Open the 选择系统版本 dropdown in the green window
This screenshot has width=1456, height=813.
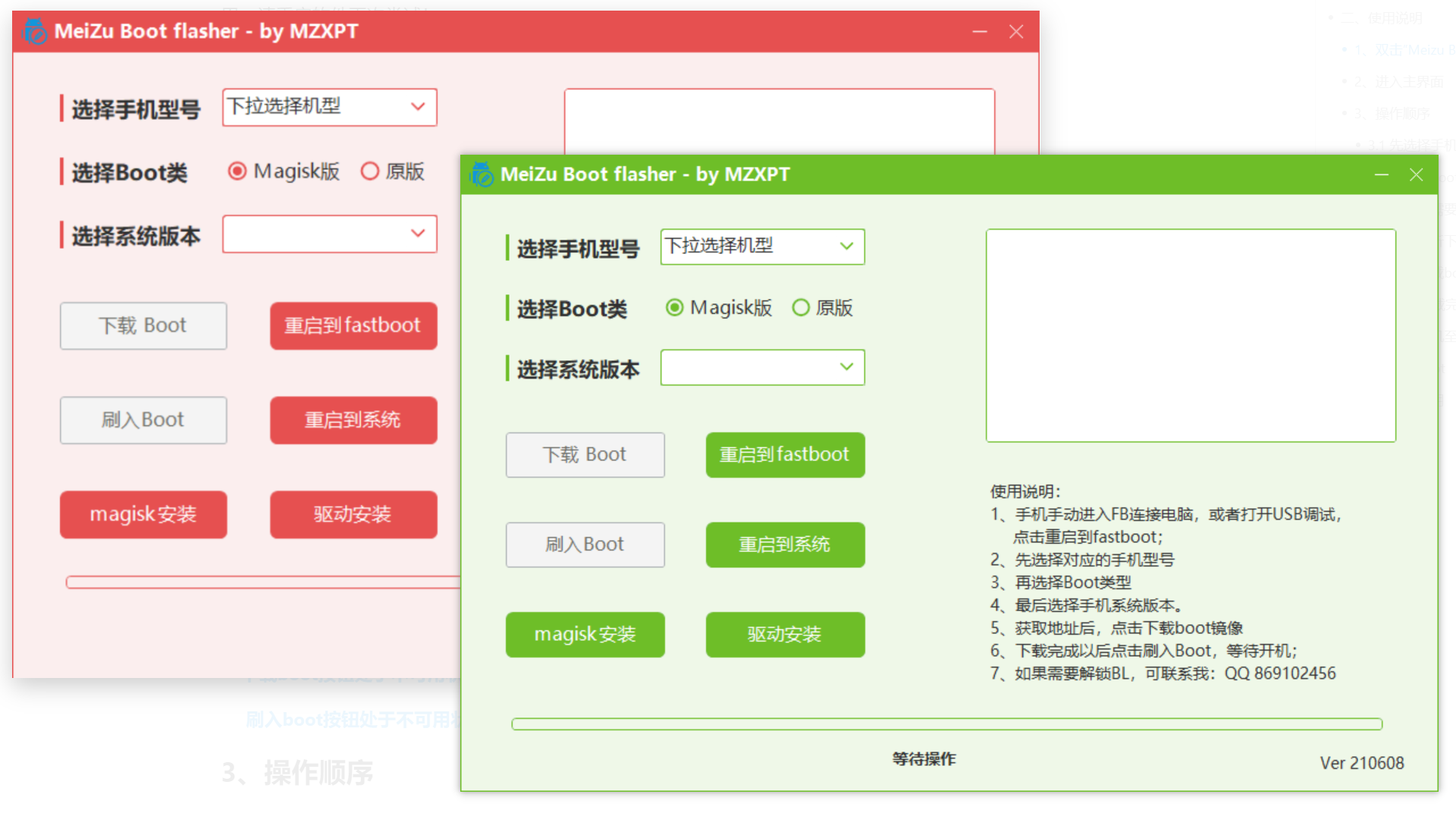pos(762,367)
